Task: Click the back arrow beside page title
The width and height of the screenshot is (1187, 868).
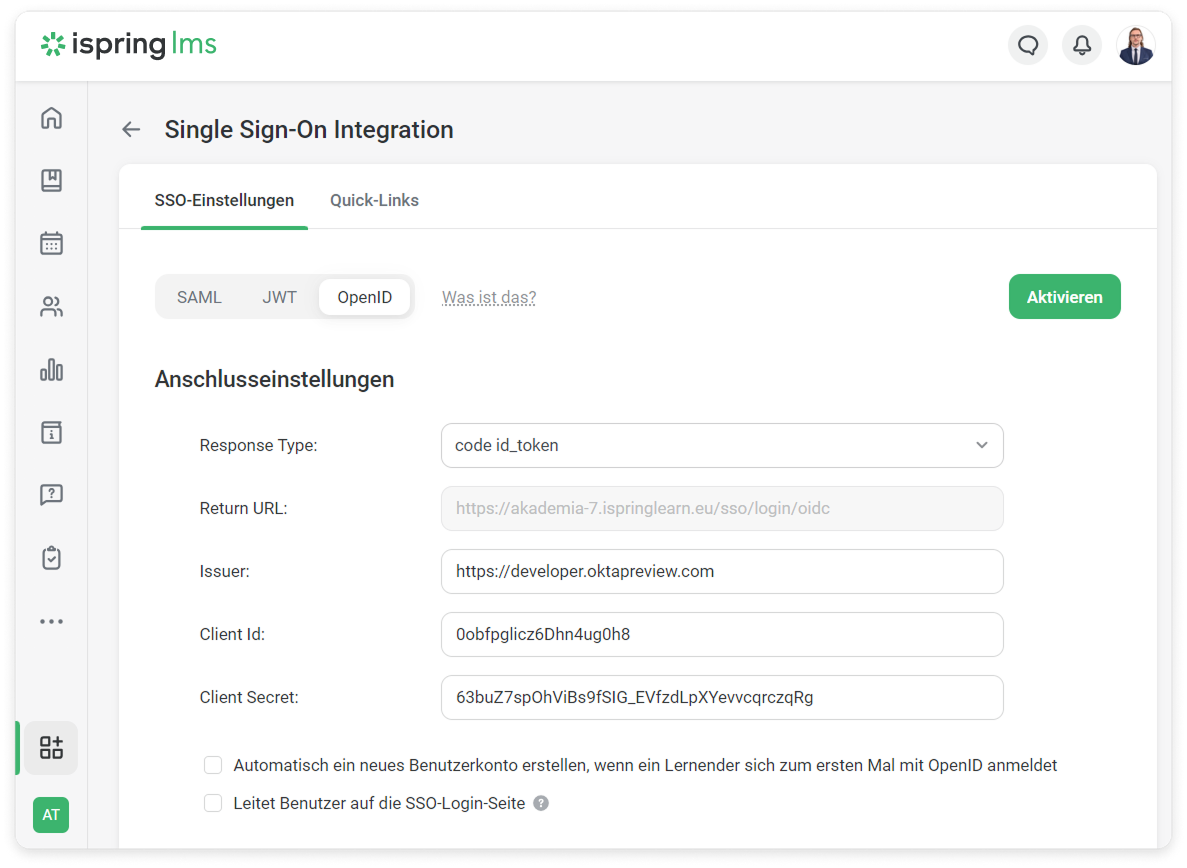Action: pyautogui.click(x=131, y=130)
